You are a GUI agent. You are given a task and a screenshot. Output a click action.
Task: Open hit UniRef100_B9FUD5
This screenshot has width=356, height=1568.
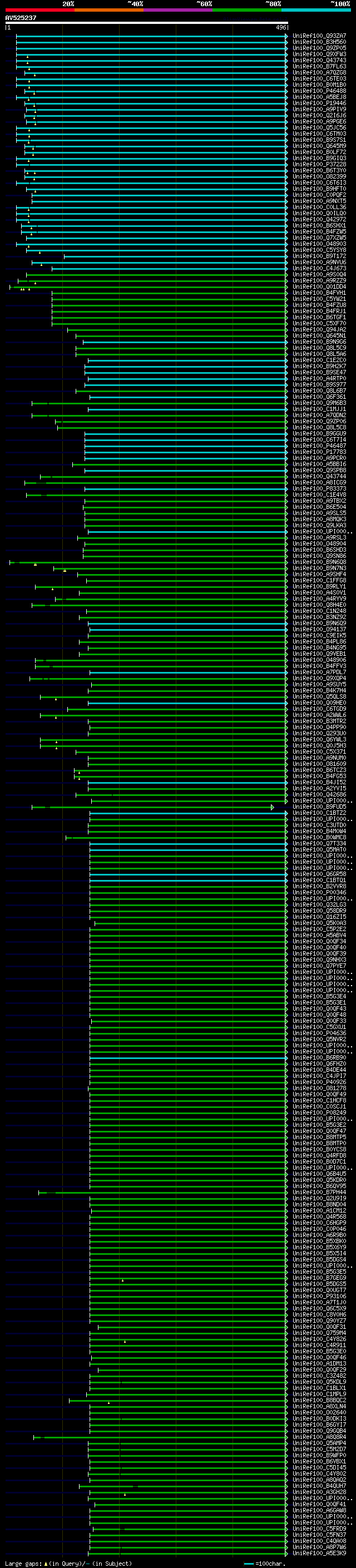coord(319,807)
